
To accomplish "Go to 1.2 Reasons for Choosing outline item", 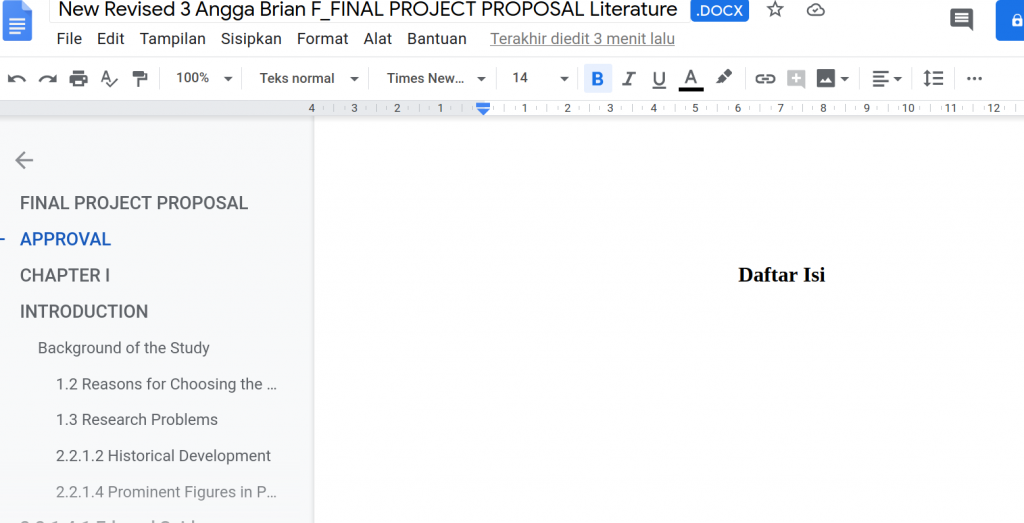I will pos(167,384).
